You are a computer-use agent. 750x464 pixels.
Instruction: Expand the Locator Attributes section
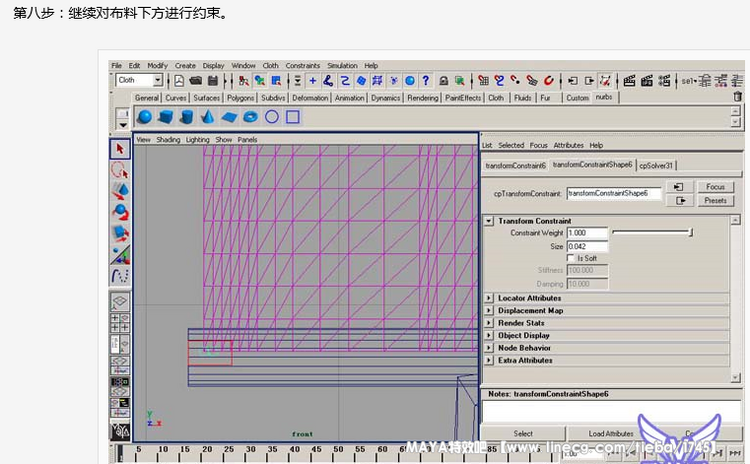[x=489, y=298]
